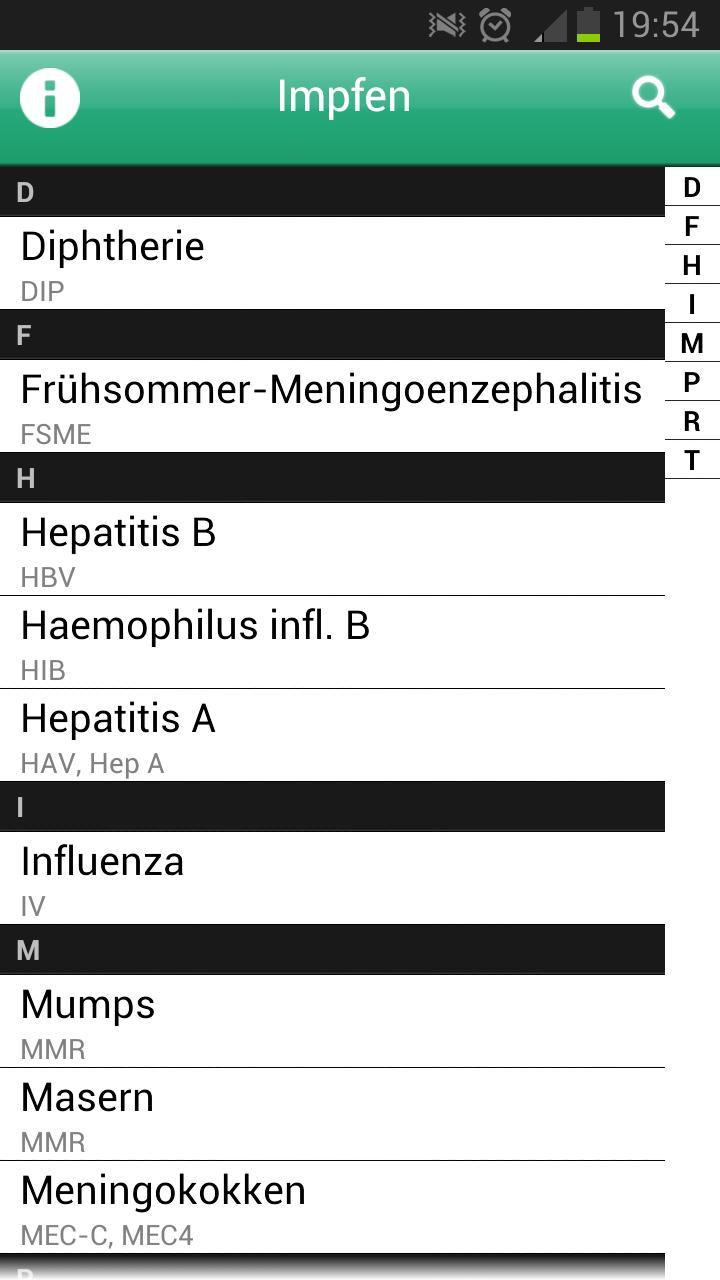Viewport: 720px width, 1280px height.
Task: Jump to letter H in index
Action: coord(692,265)
